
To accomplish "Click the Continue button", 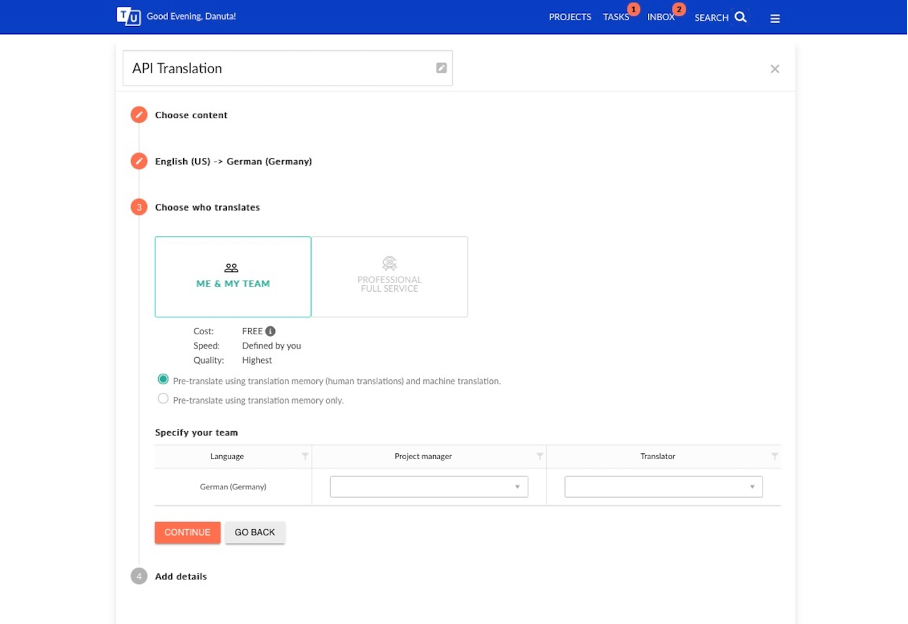I will [x=188, y=533].
